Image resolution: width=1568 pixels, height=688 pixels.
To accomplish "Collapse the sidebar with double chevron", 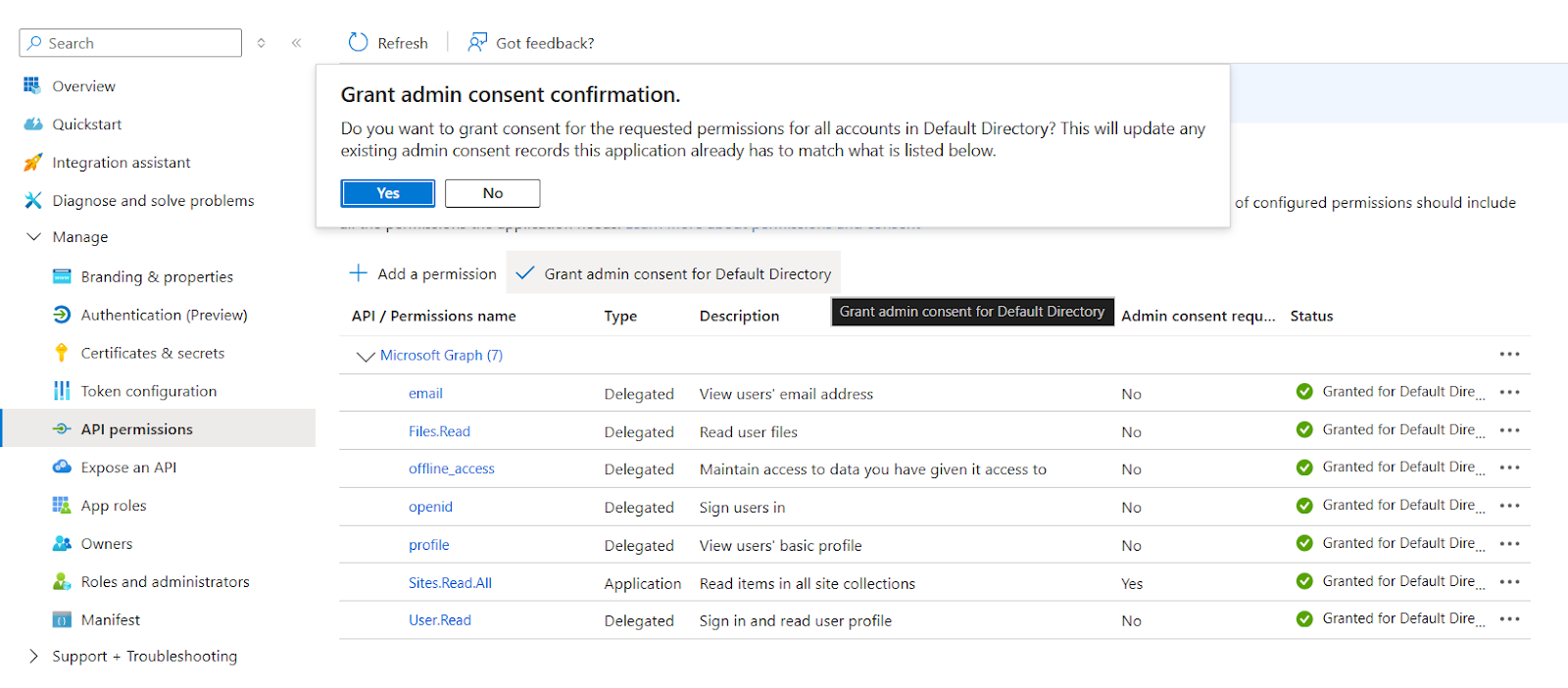I will coord(296,43).
